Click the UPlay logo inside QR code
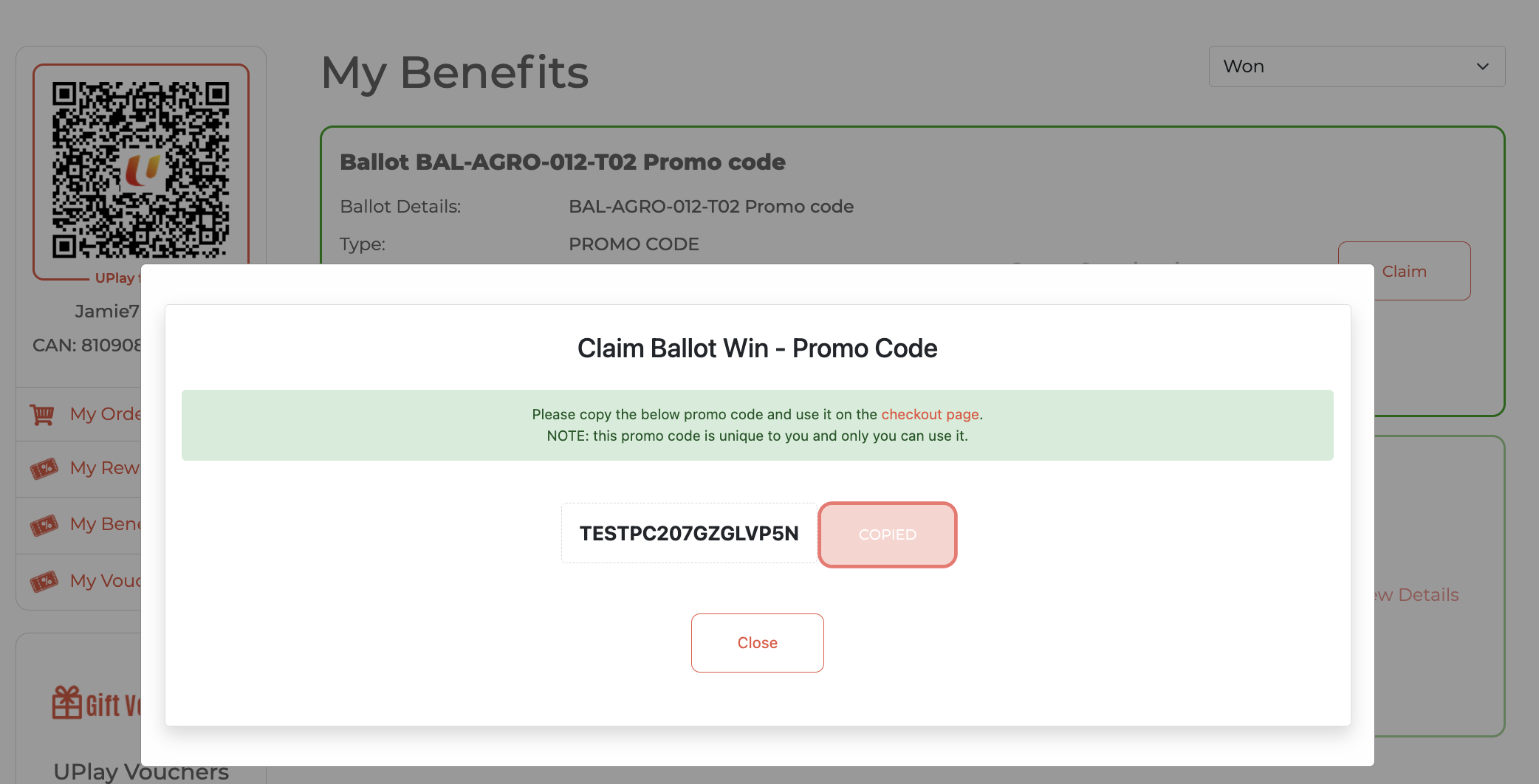The height and width of the screenshot is (784, 1539). (141, 170)
